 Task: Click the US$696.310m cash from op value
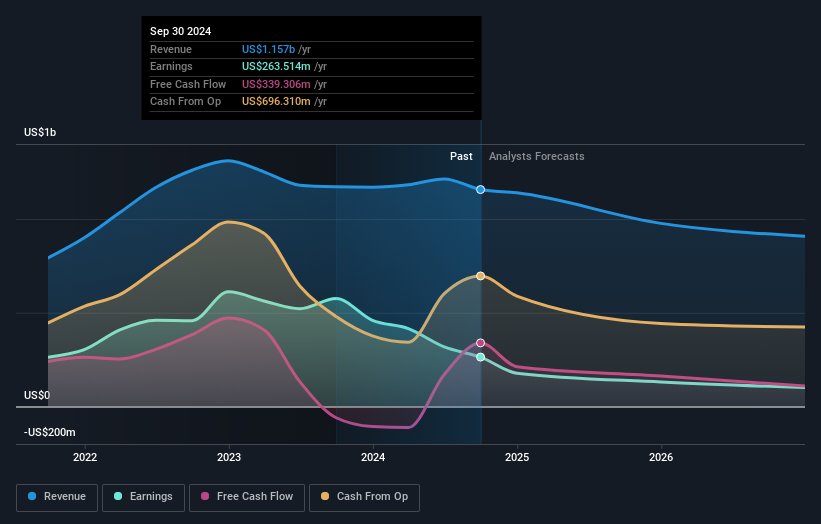276,102
